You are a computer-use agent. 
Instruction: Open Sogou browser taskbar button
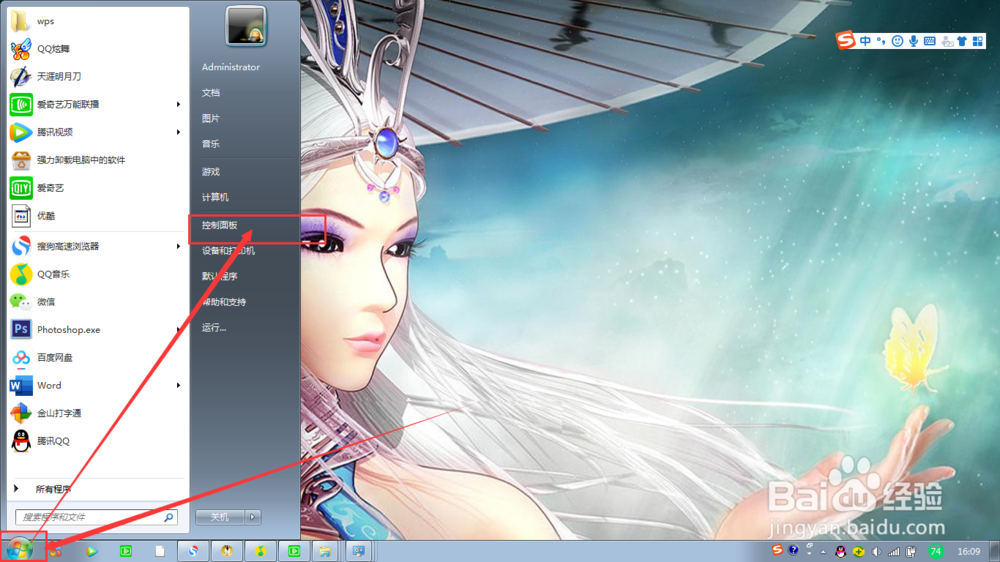(x=193, y=551)
